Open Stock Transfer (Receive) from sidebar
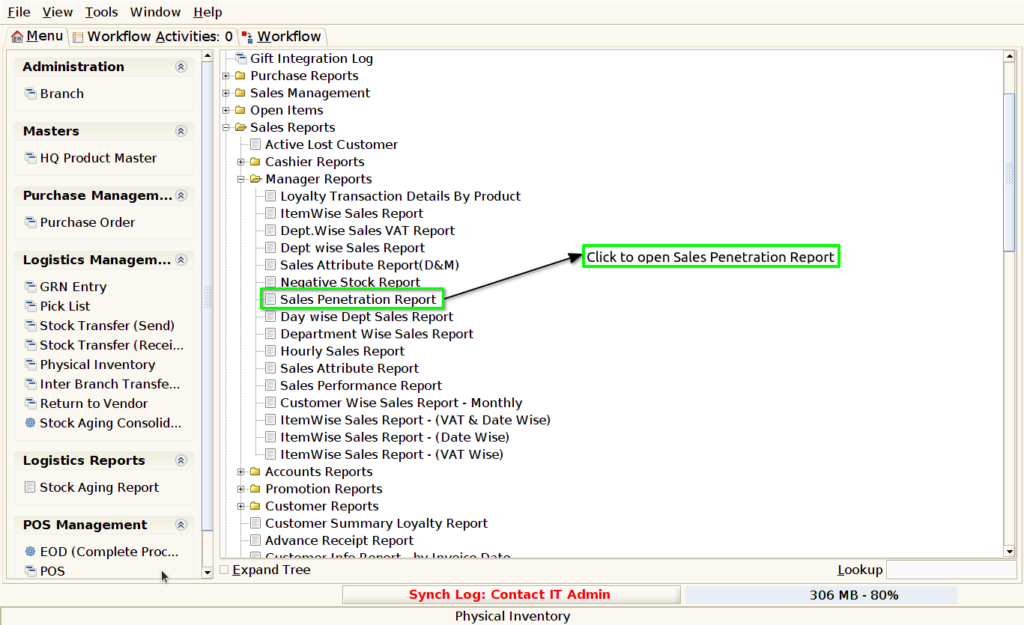Viewport: 1024px width, 625px height. click(112, 345)
